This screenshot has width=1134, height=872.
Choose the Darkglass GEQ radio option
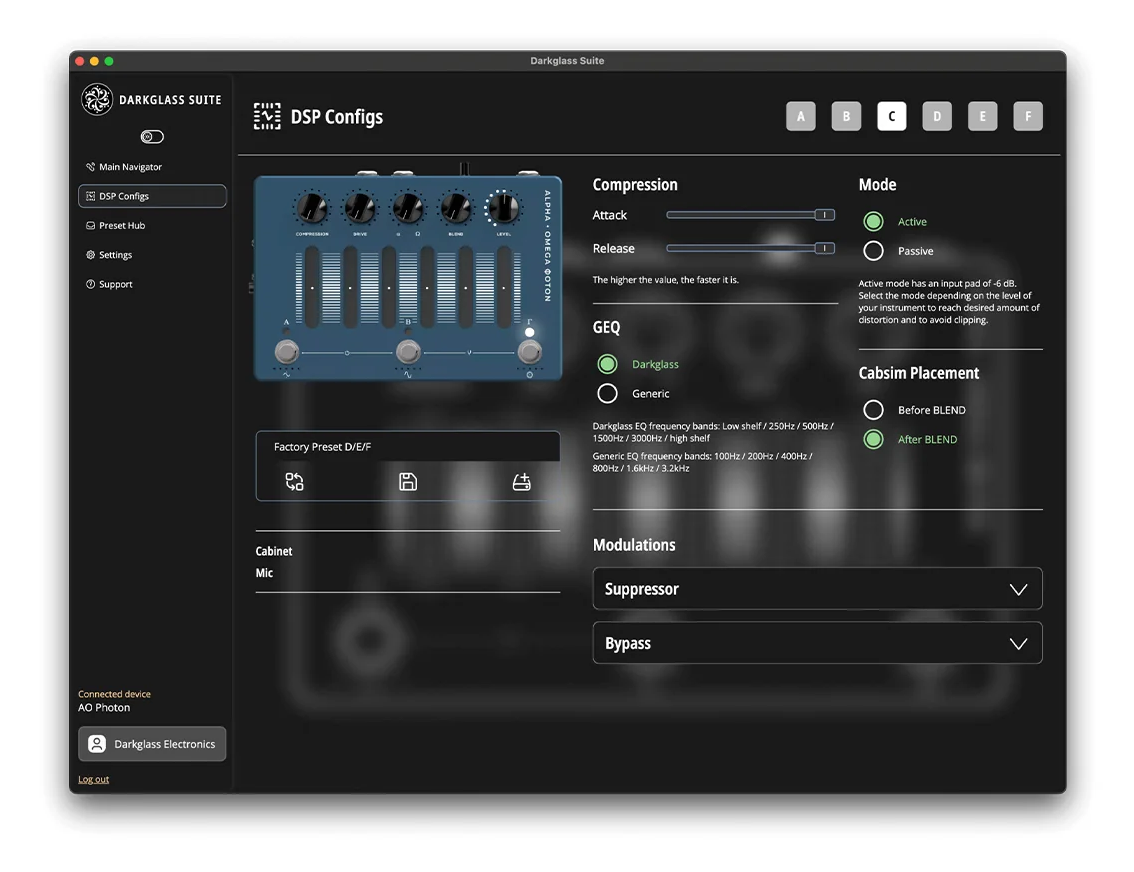pyautogui.click(x=608, y=364)
